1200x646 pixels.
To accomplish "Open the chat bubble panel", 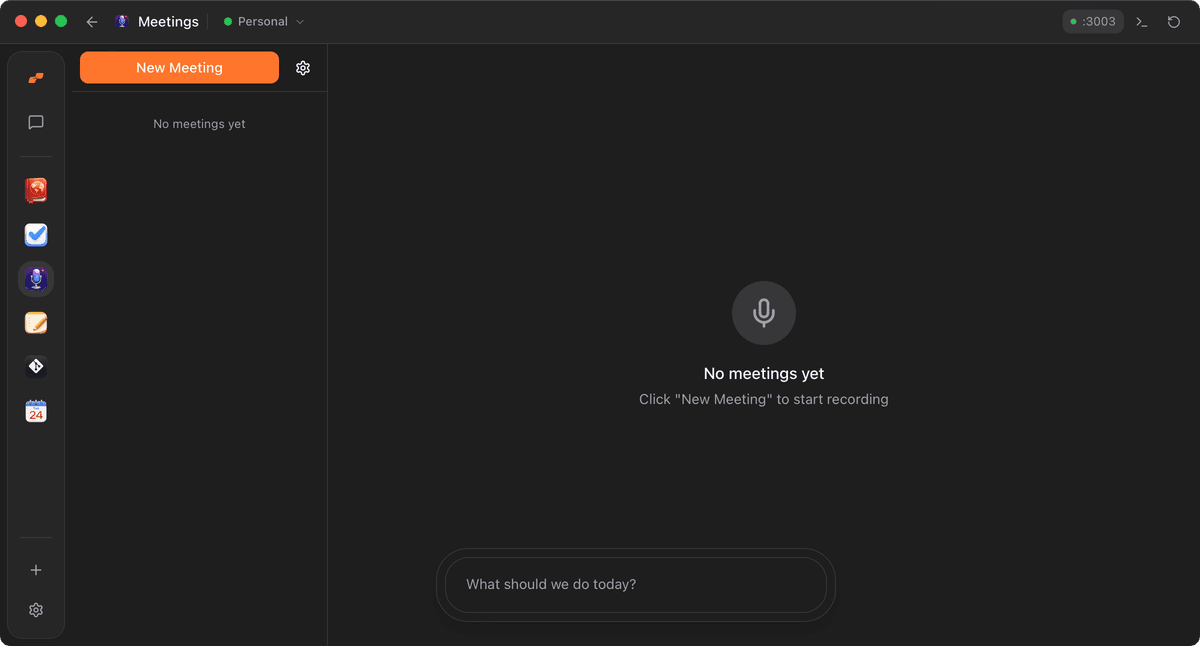I will pyautogui.click(x=35, y=122).
